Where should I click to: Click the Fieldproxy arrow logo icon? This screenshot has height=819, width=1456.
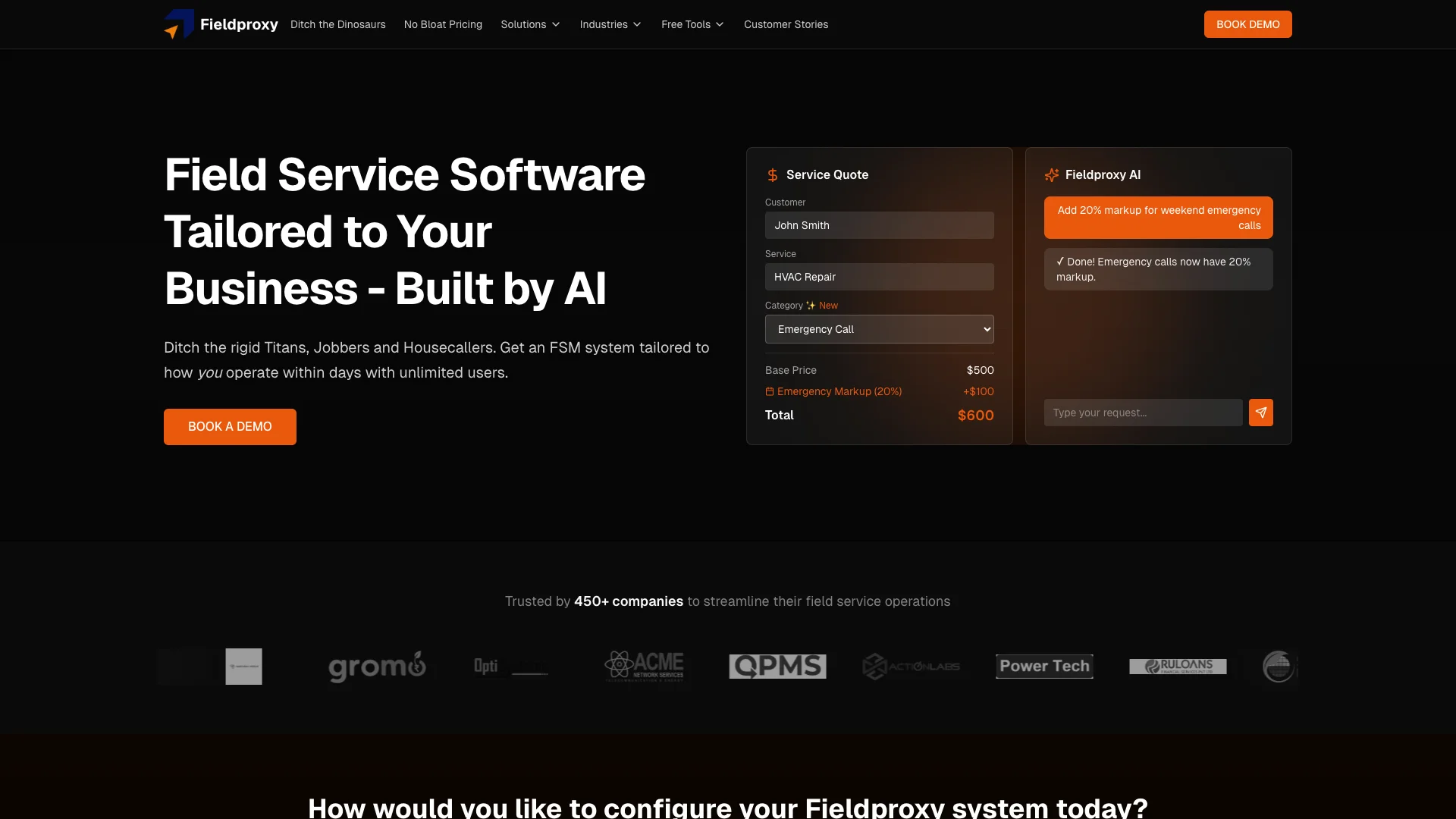point(179,24)
